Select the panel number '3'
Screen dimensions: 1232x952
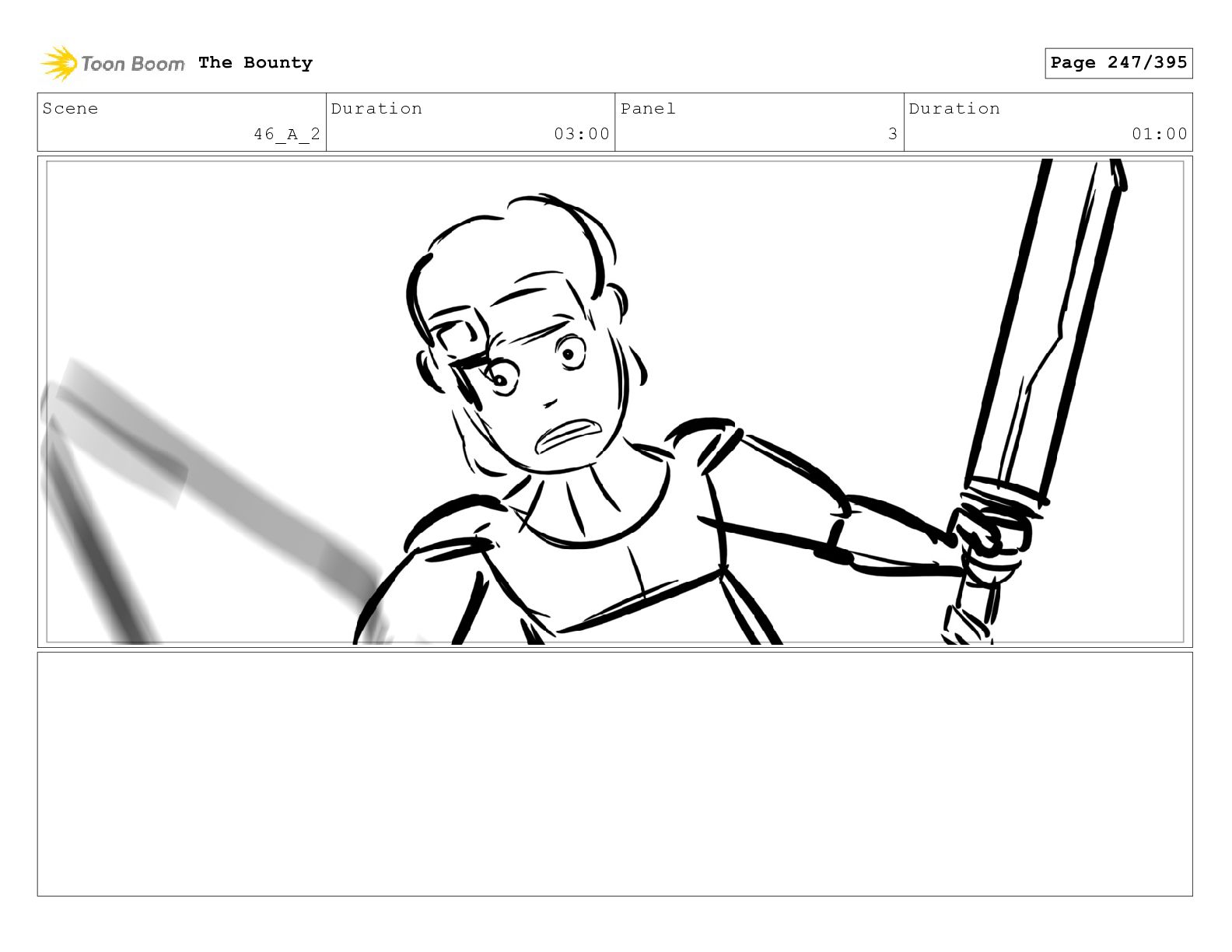(x=893, y=134)
